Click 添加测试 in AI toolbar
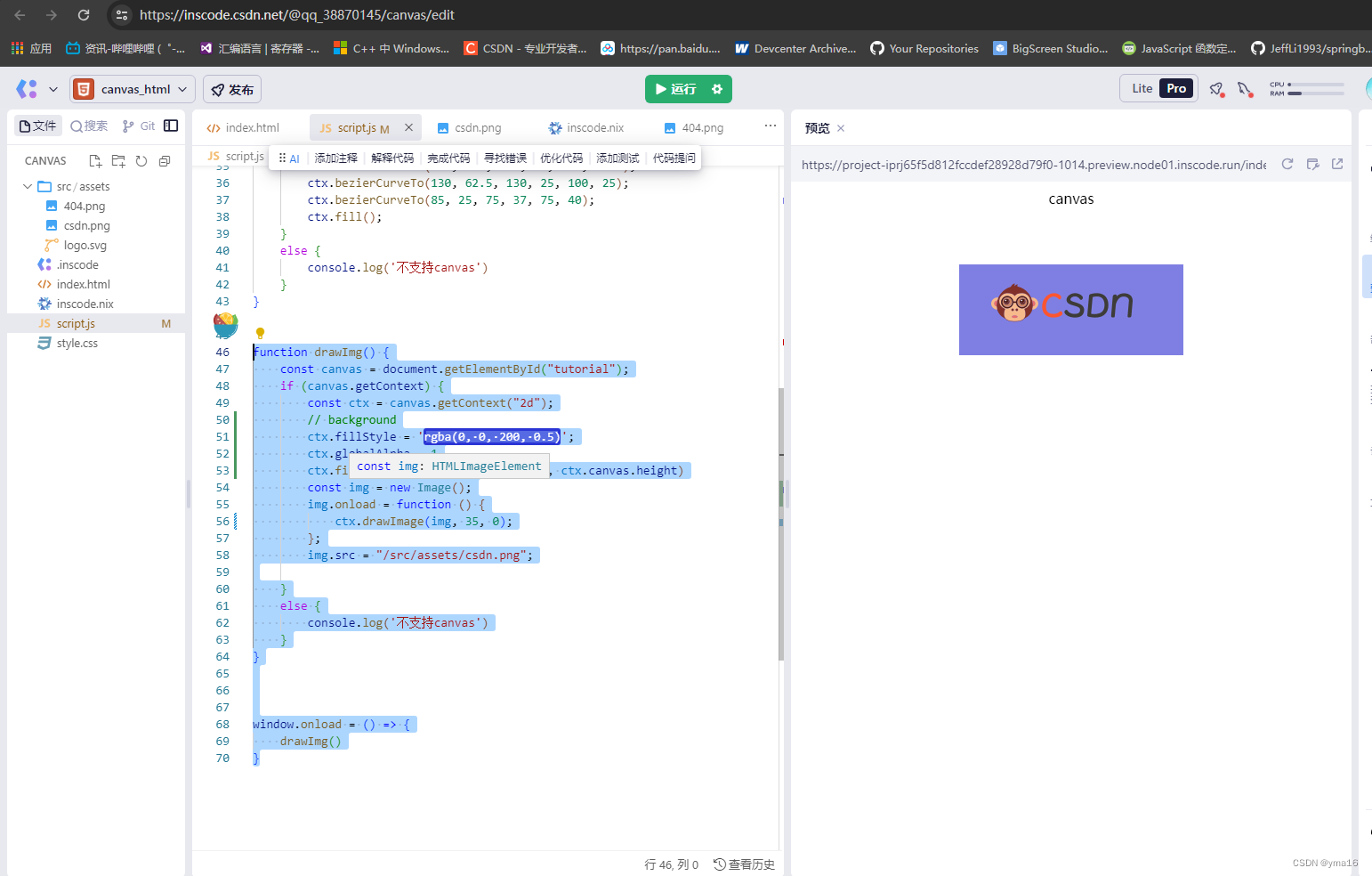Screen dimensions: 1372x876 [617, 158]
